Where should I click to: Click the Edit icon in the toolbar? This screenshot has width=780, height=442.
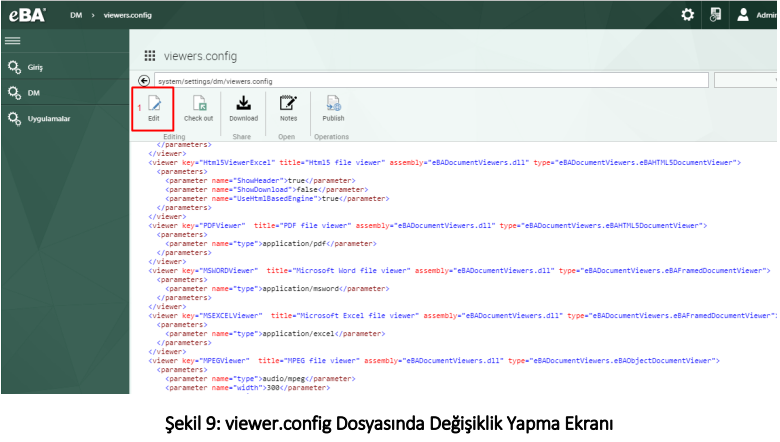(154, 103)
